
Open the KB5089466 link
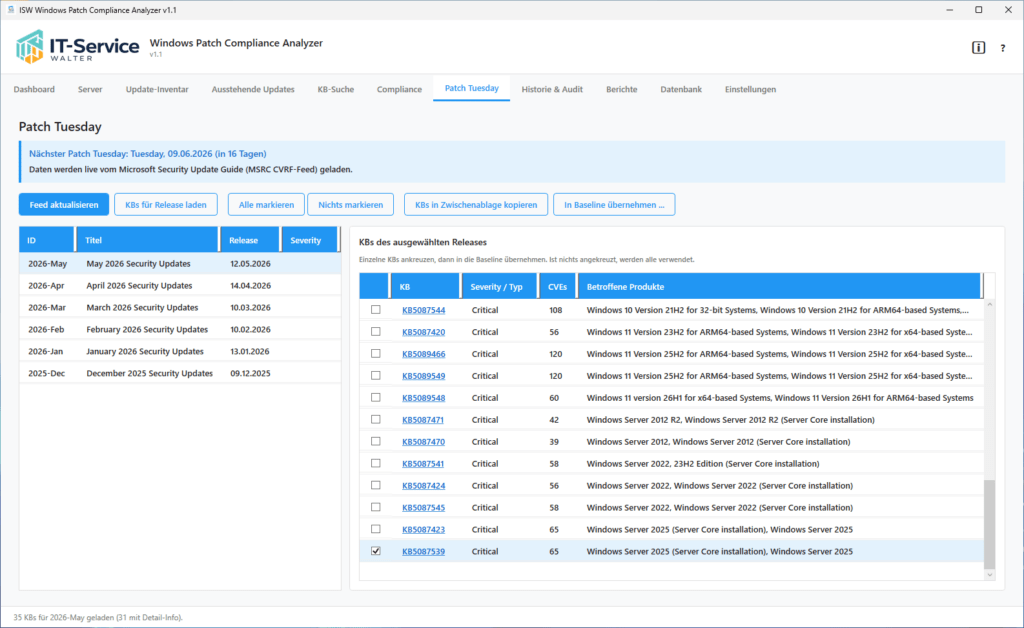pos(423,354)
